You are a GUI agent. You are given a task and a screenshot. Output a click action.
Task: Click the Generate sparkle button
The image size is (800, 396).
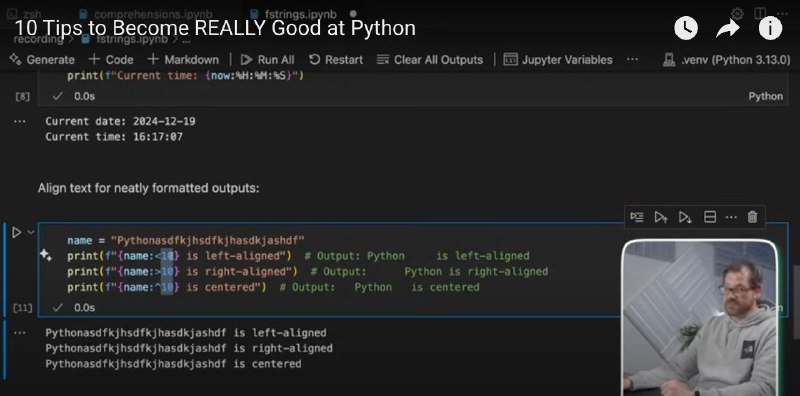pyautogui.click(x=42, y=60)
